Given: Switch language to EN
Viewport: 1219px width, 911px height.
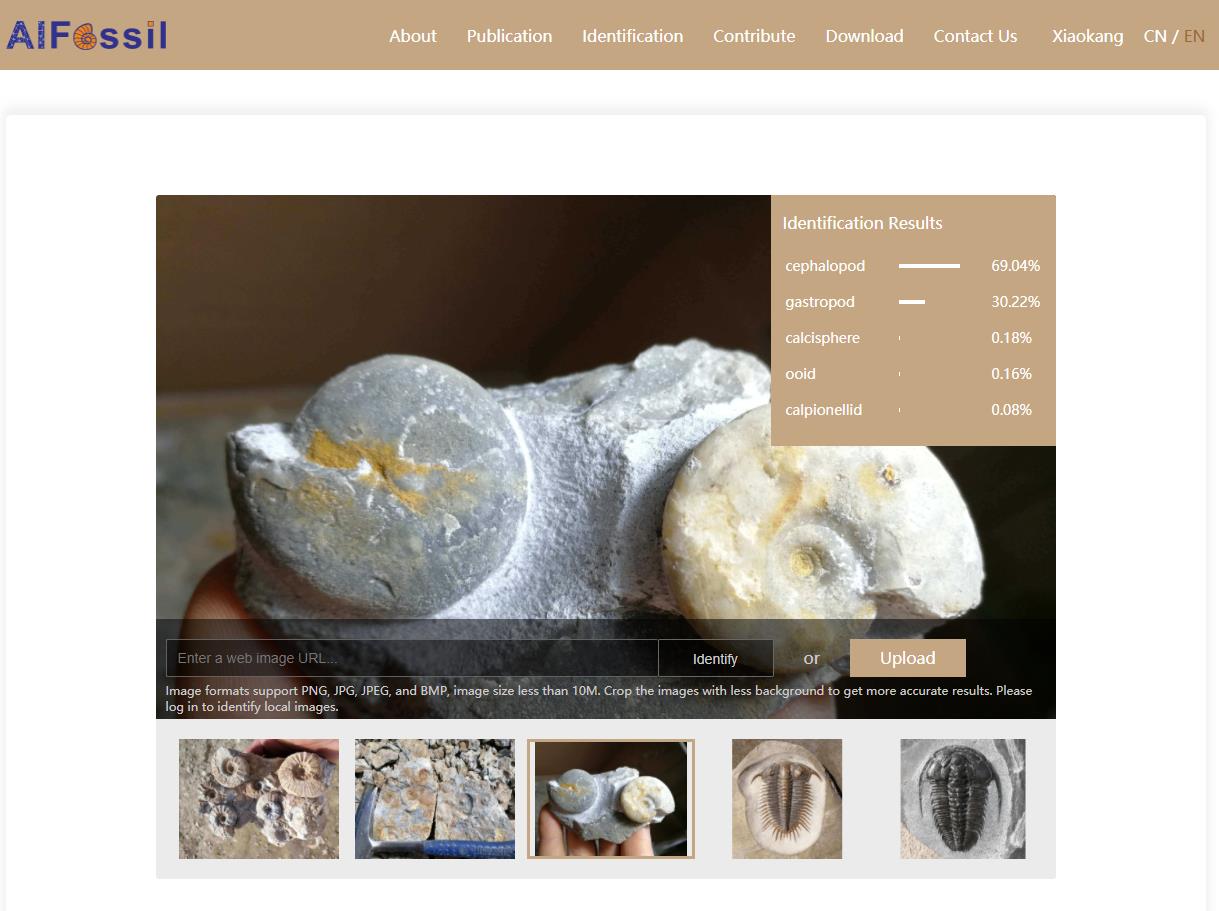Looking at the screenshot, I should coord(1194,36).
